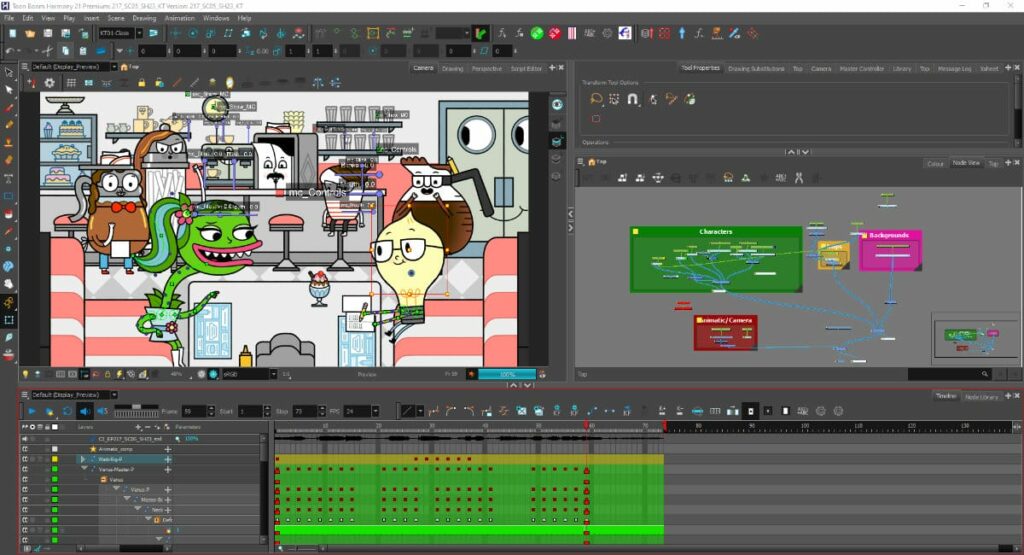Viewport: 1024px width, 555px height.
Task: Click the timeline Play button
Action: pos(31,411)
